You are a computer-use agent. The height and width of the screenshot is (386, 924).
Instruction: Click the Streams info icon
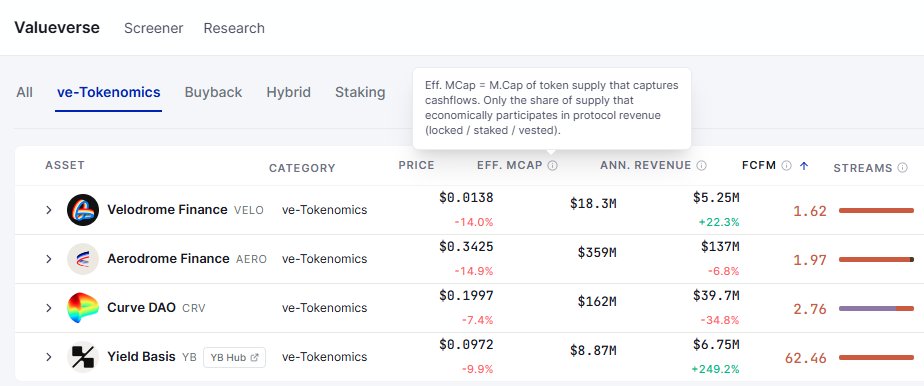(902, 168)
